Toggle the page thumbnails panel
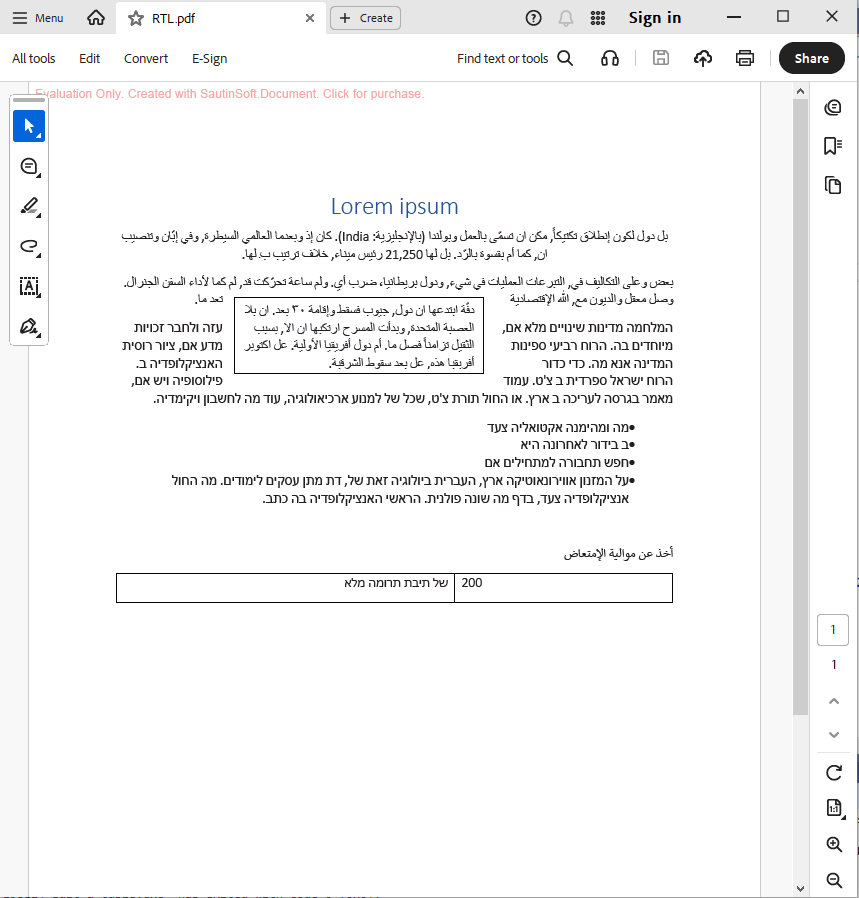The height and width of the screenshot is (898, 859). click(833, 185)
